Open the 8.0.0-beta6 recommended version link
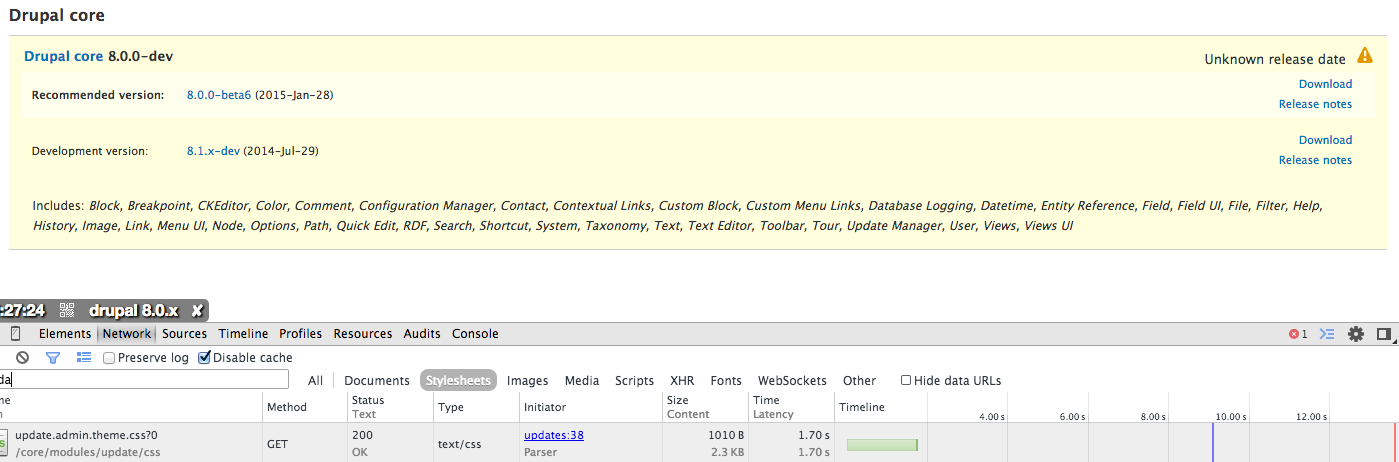Screen dimensions: 1399x462 (219, 95)
